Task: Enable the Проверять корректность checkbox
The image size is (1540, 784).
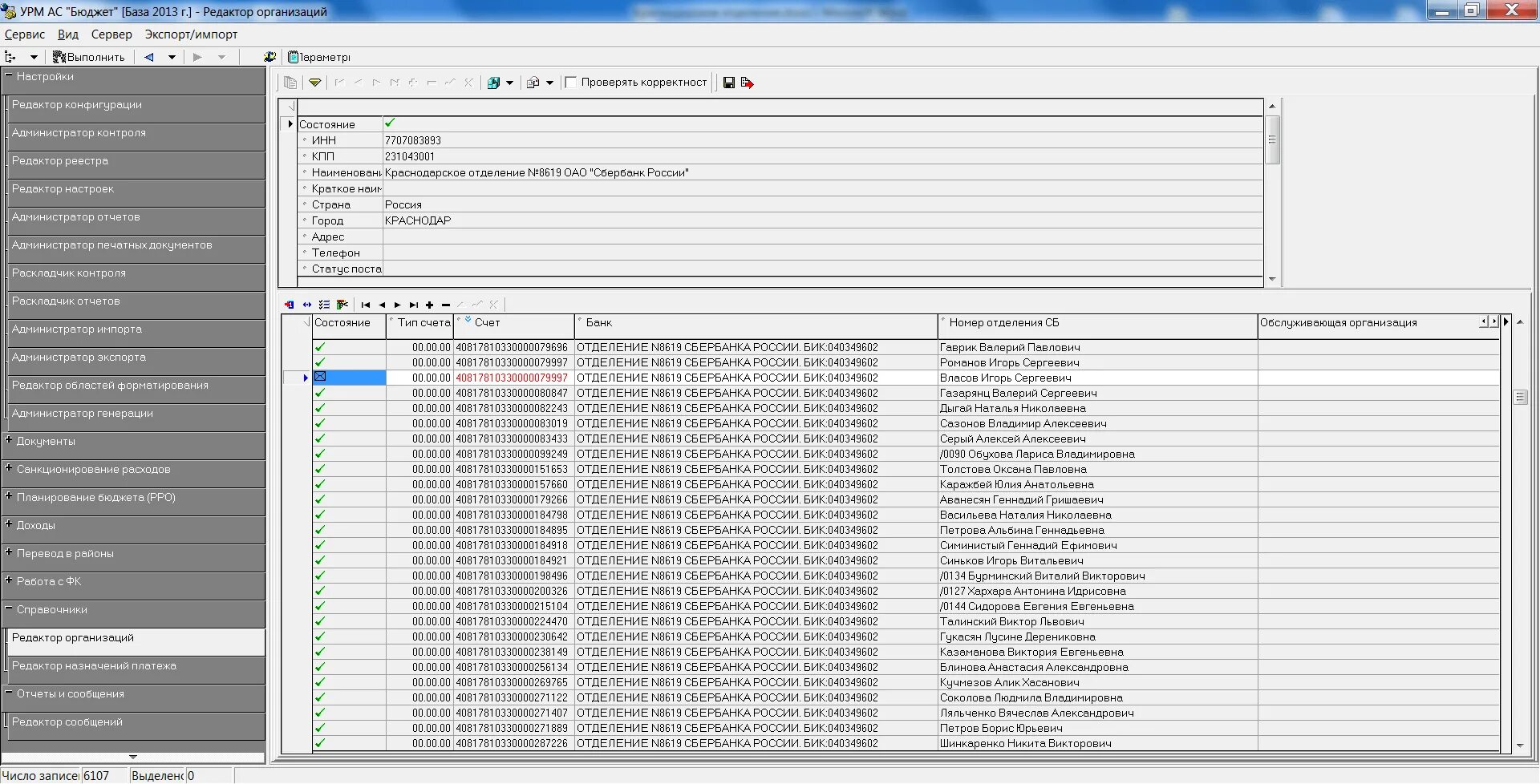Action: [571, 83]
